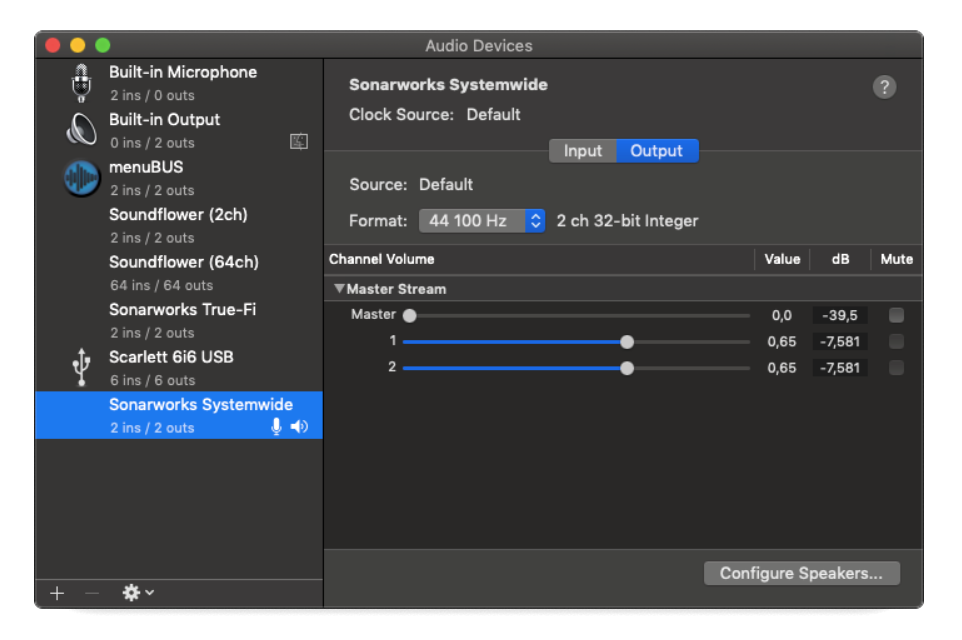Click the green zoom window button

click(x=102, y=45)
